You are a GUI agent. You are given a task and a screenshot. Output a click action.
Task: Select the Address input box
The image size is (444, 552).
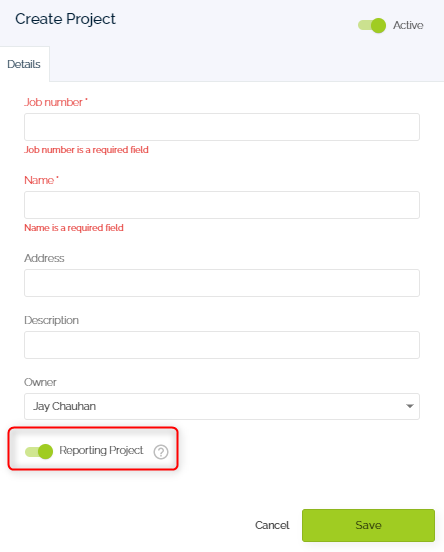coord(222,283)
